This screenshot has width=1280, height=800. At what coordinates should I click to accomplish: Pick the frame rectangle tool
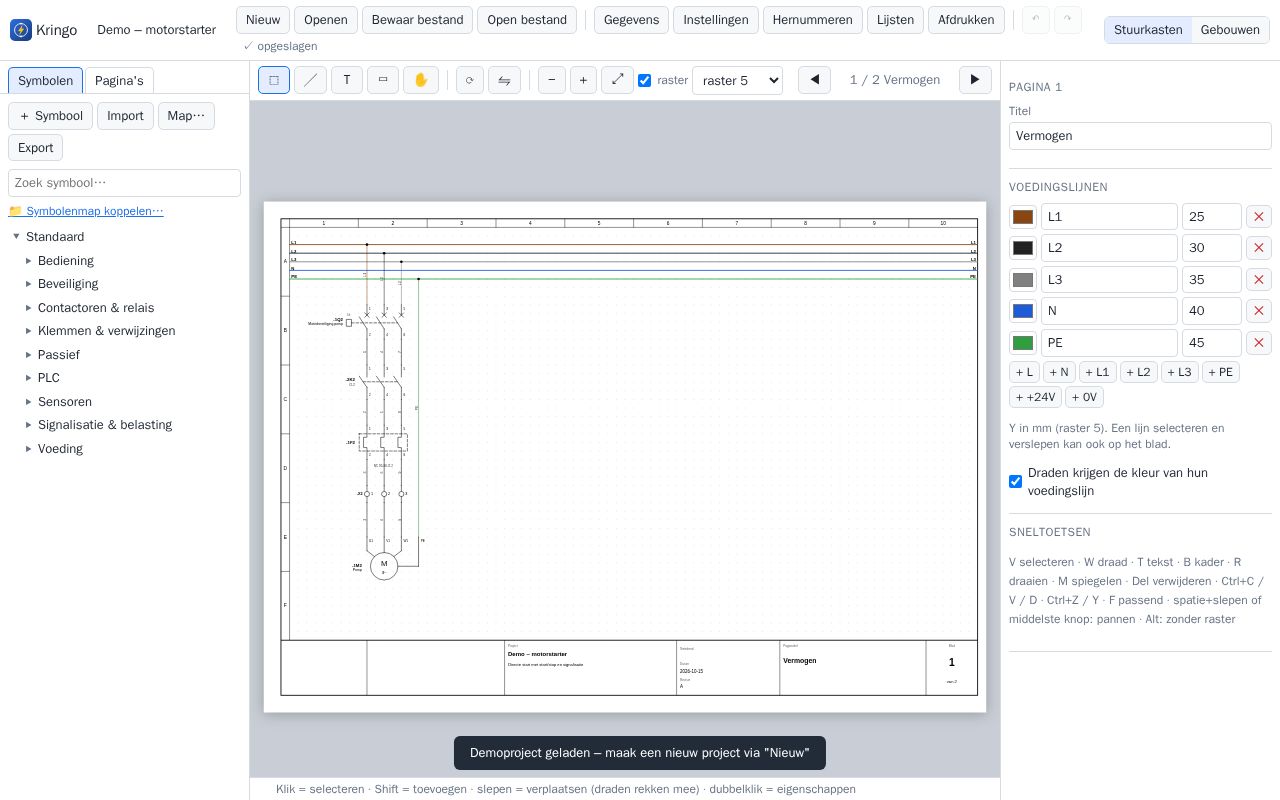(383, 80)
